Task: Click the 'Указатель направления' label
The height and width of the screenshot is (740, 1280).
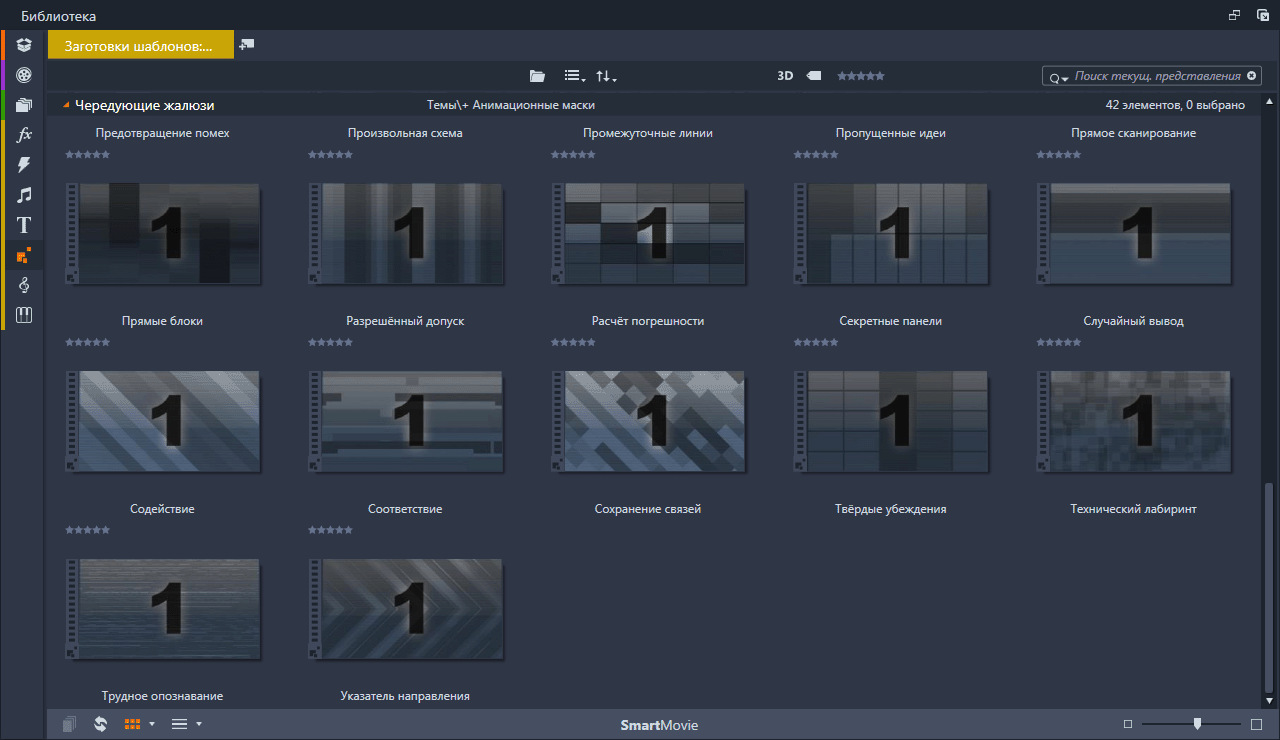Action: pyautogui.click(x=405, y=696)
